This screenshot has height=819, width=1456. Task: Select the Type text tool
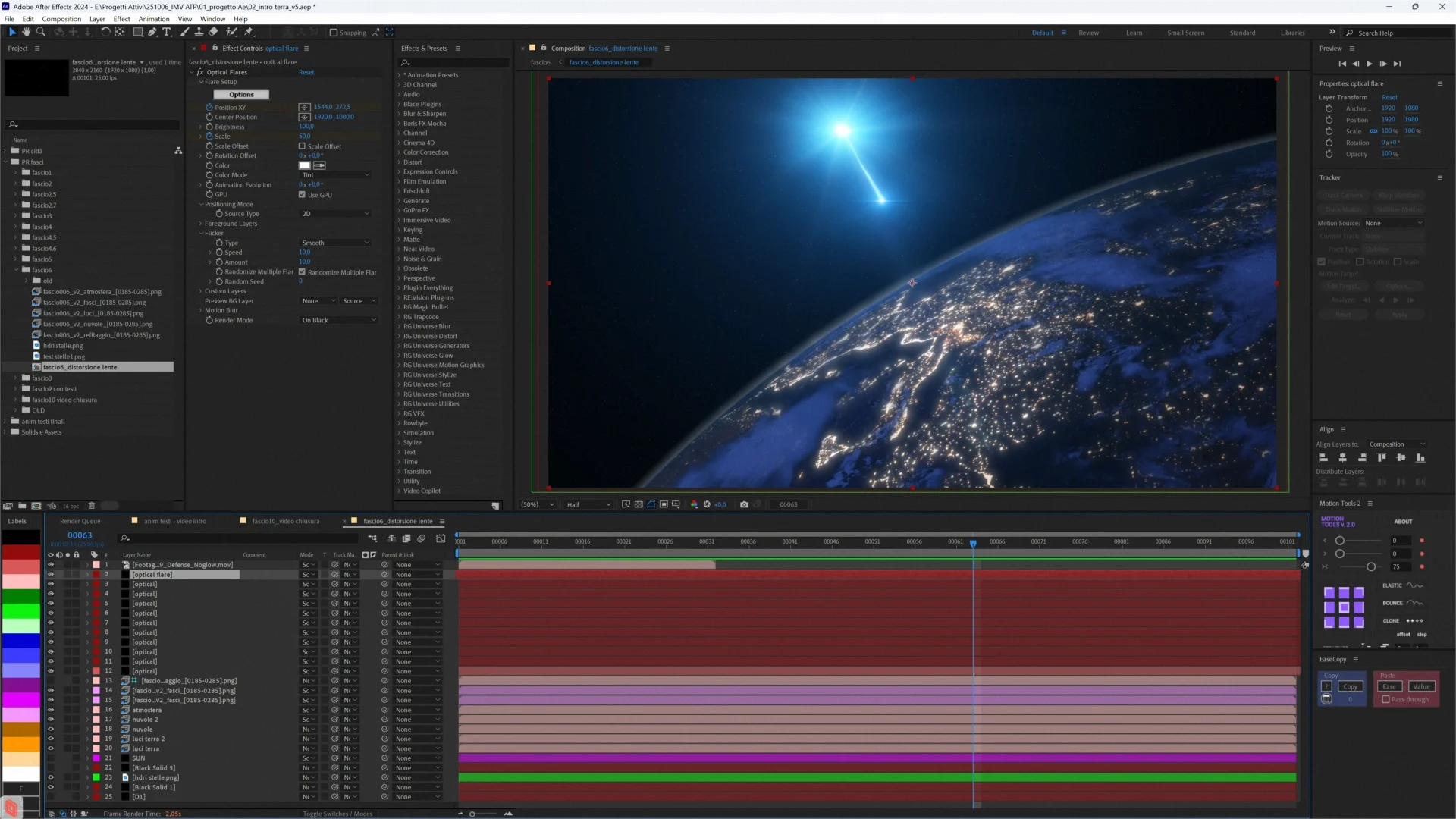167,32
